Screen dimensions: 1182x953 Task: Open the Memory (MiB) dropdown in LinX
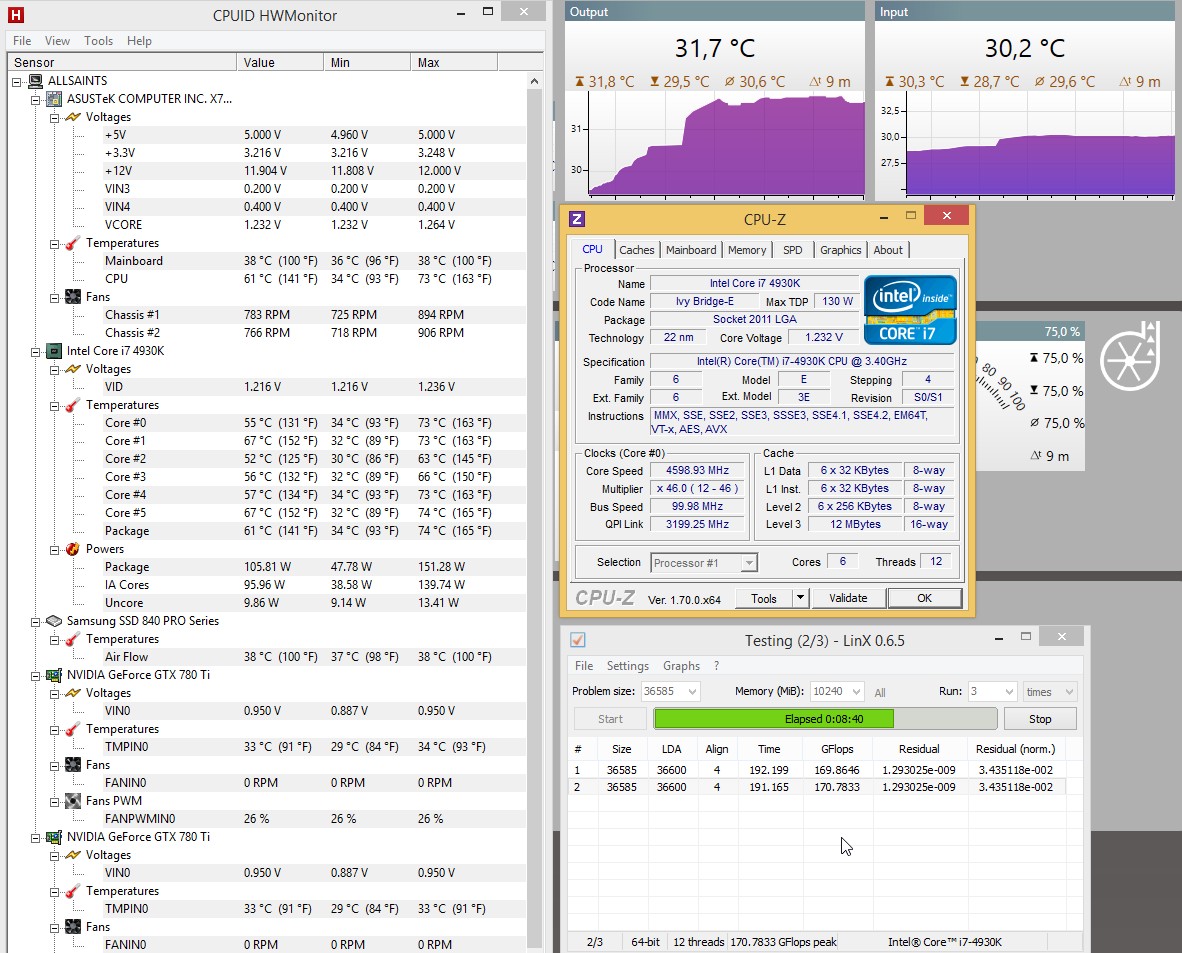pos(856,691)
